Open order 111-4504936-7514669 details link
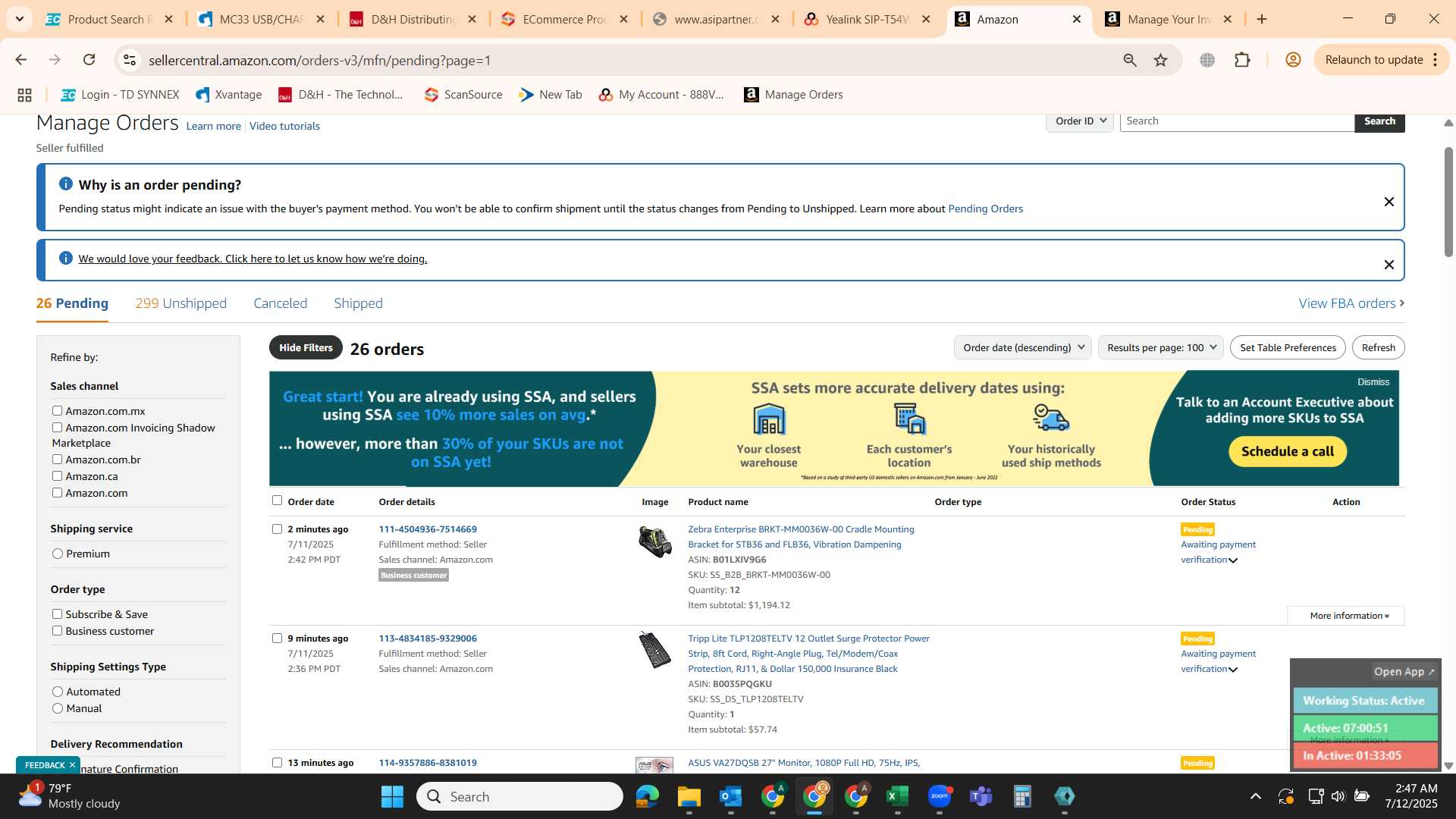This screenshot has width=1456, height=819. (x=428, y=529)
